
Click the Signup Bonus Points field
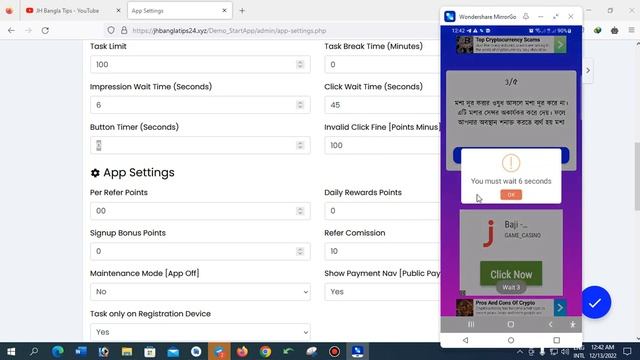pos(200,251)
